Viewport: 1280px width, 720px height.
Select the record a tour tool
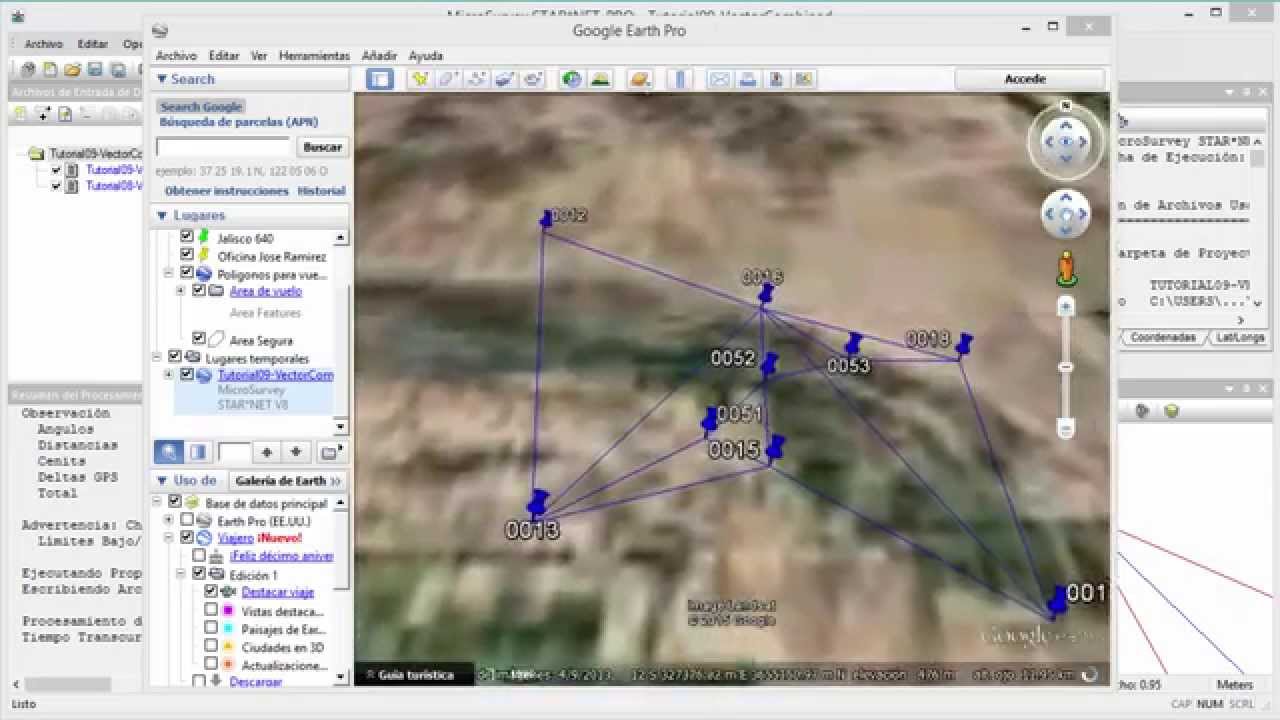533,79
